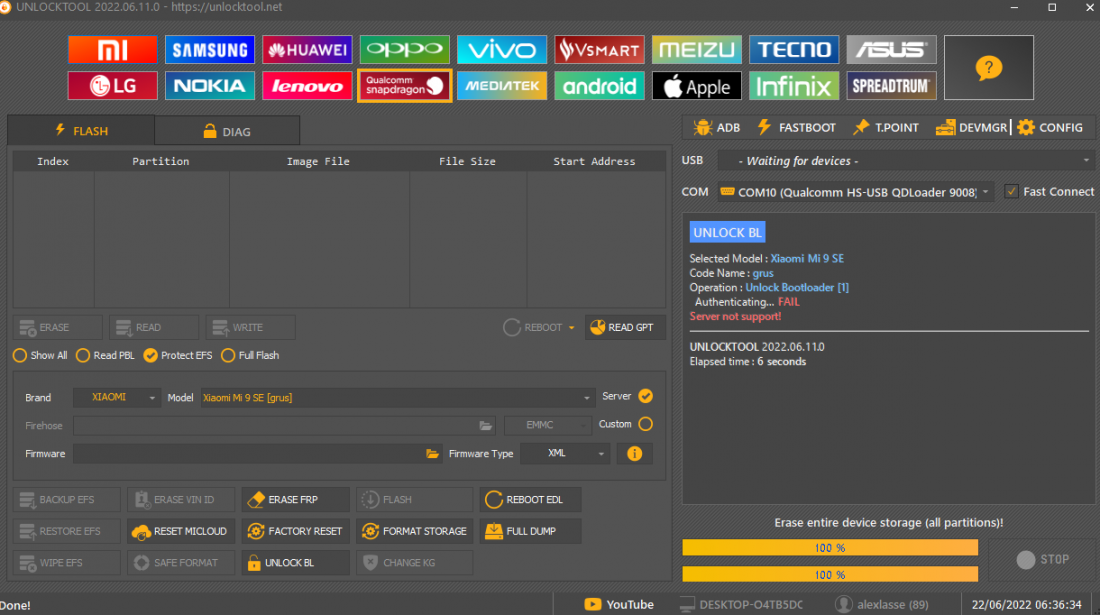Select the Vivo brand icon
Image resolution: width=1100 pixels, height=615 pixels.
tap(502, 50)
